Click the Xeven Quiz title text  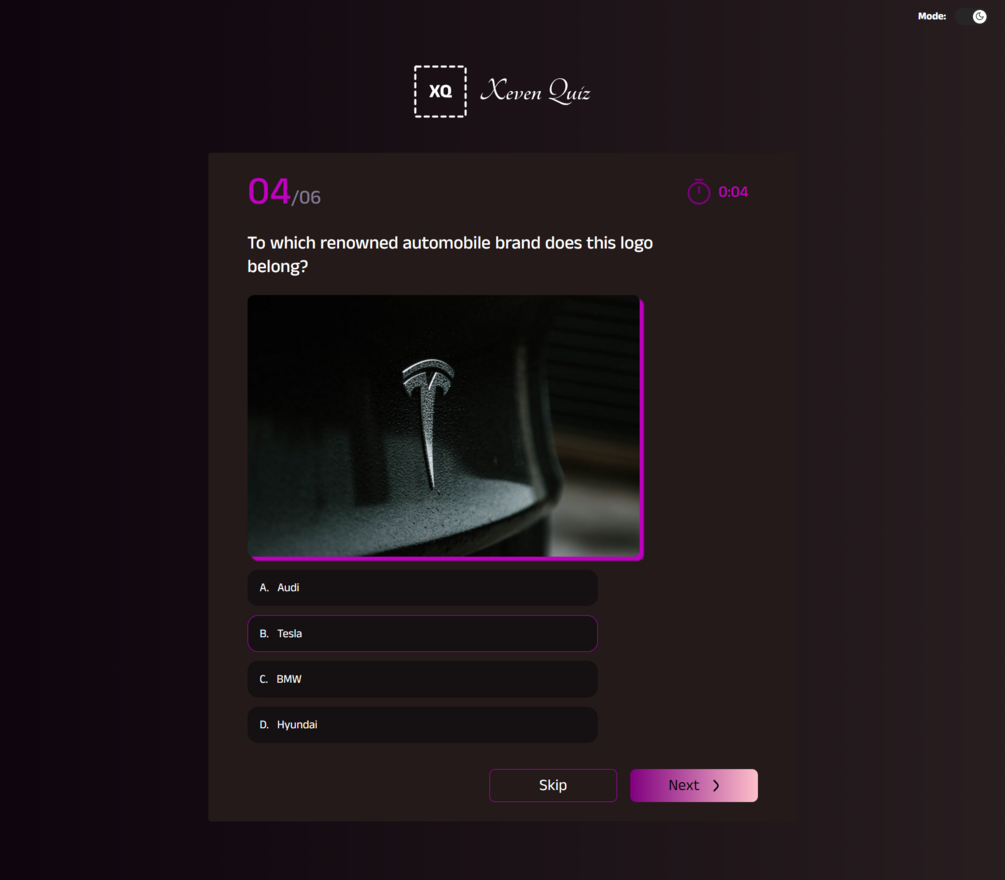pyautogui.click(x=535, y=91)
